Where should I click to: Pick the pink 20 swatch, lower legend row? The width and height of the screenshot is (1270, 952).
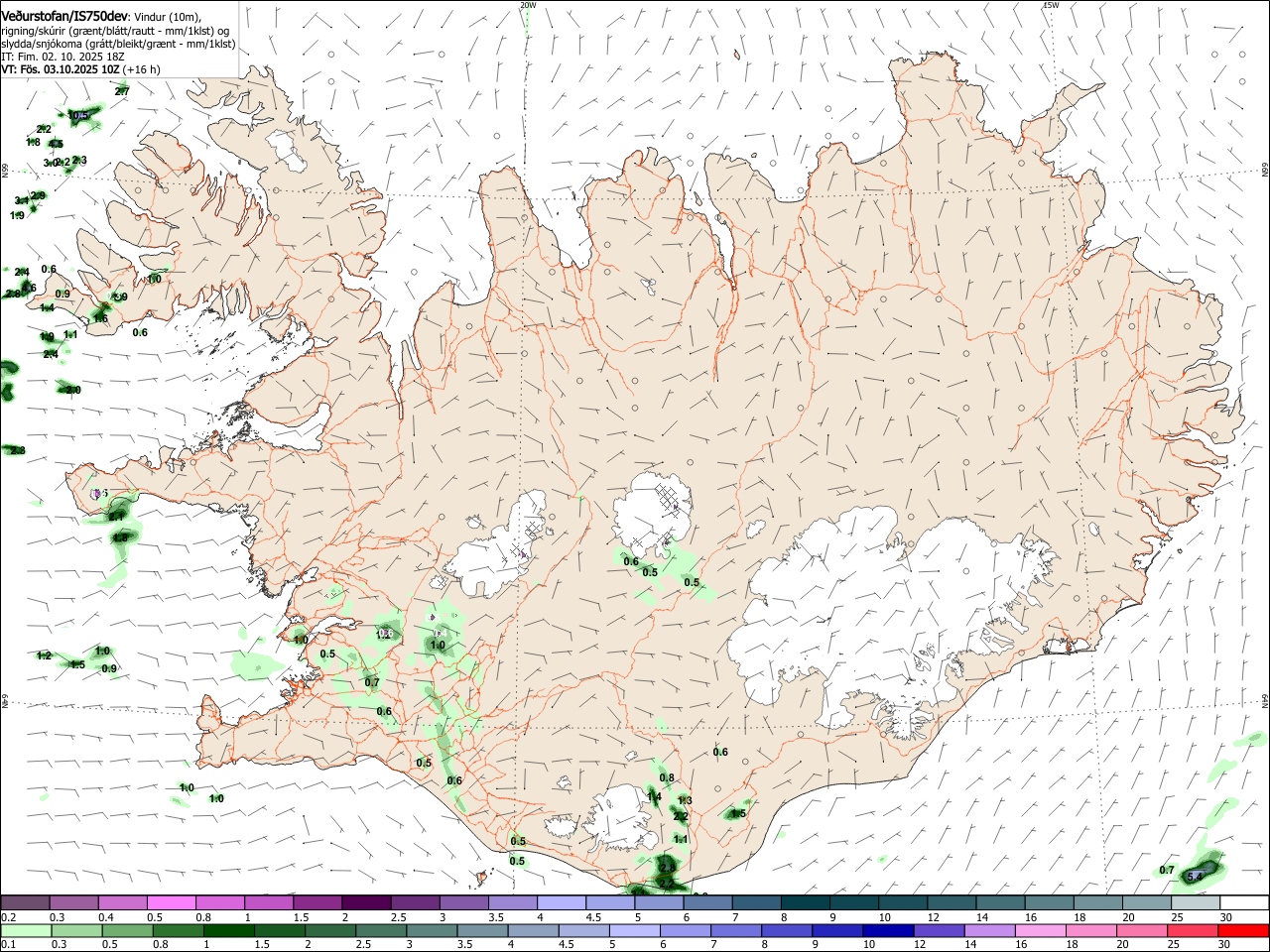coord(1141,930)
